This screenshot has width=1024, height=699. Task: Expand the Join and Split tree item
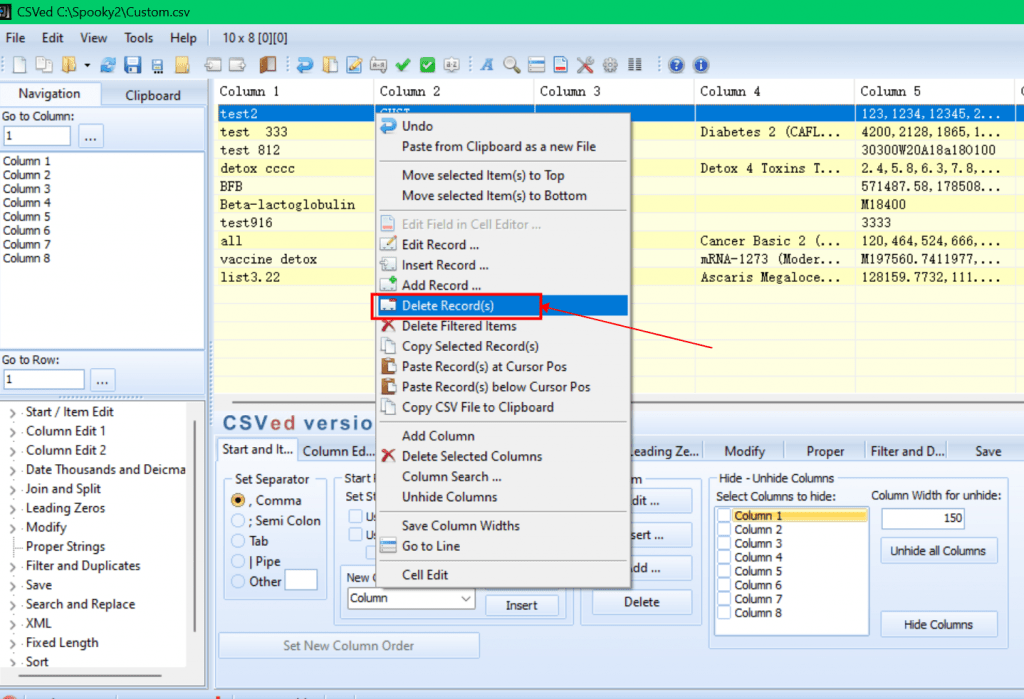point(12,489)
